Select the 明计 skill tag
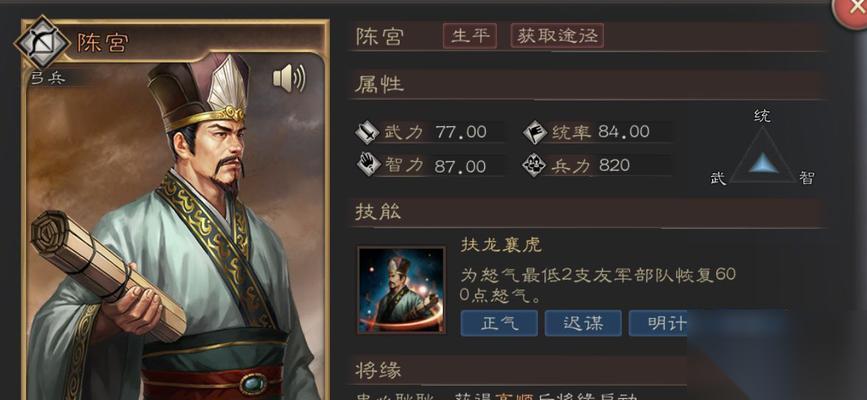The height and width of the screenshot is (400, 867). coord(661,323)
